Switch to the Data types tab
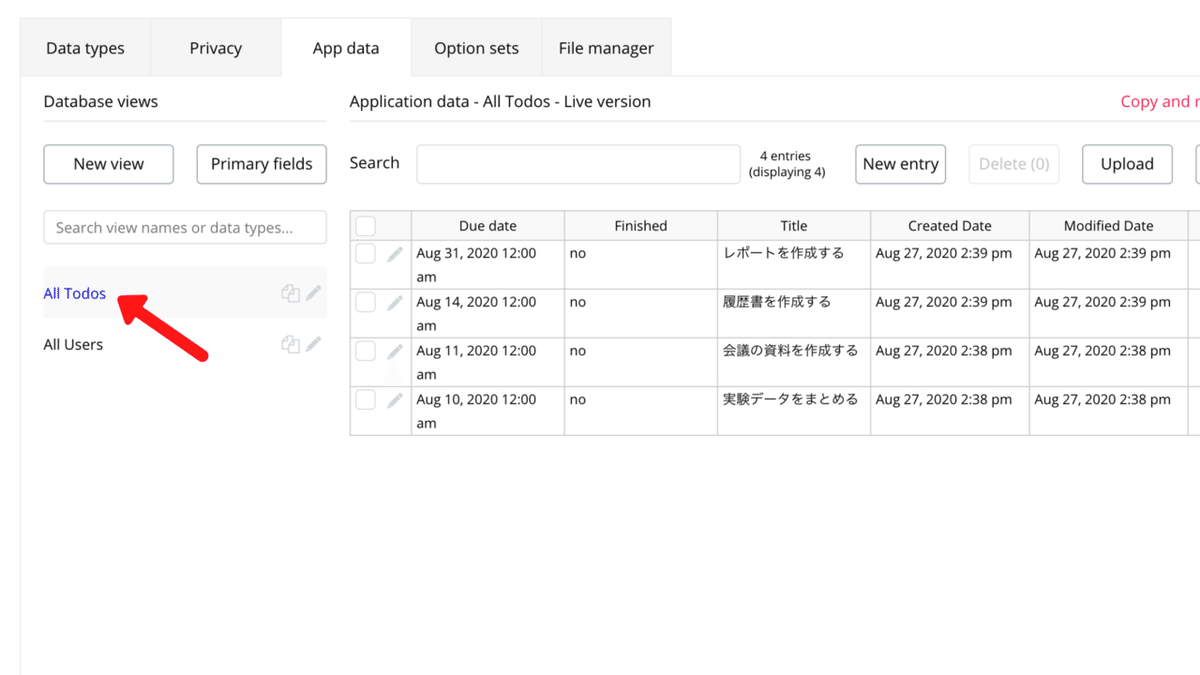1200x675 pixels. [x=84, y=47]
